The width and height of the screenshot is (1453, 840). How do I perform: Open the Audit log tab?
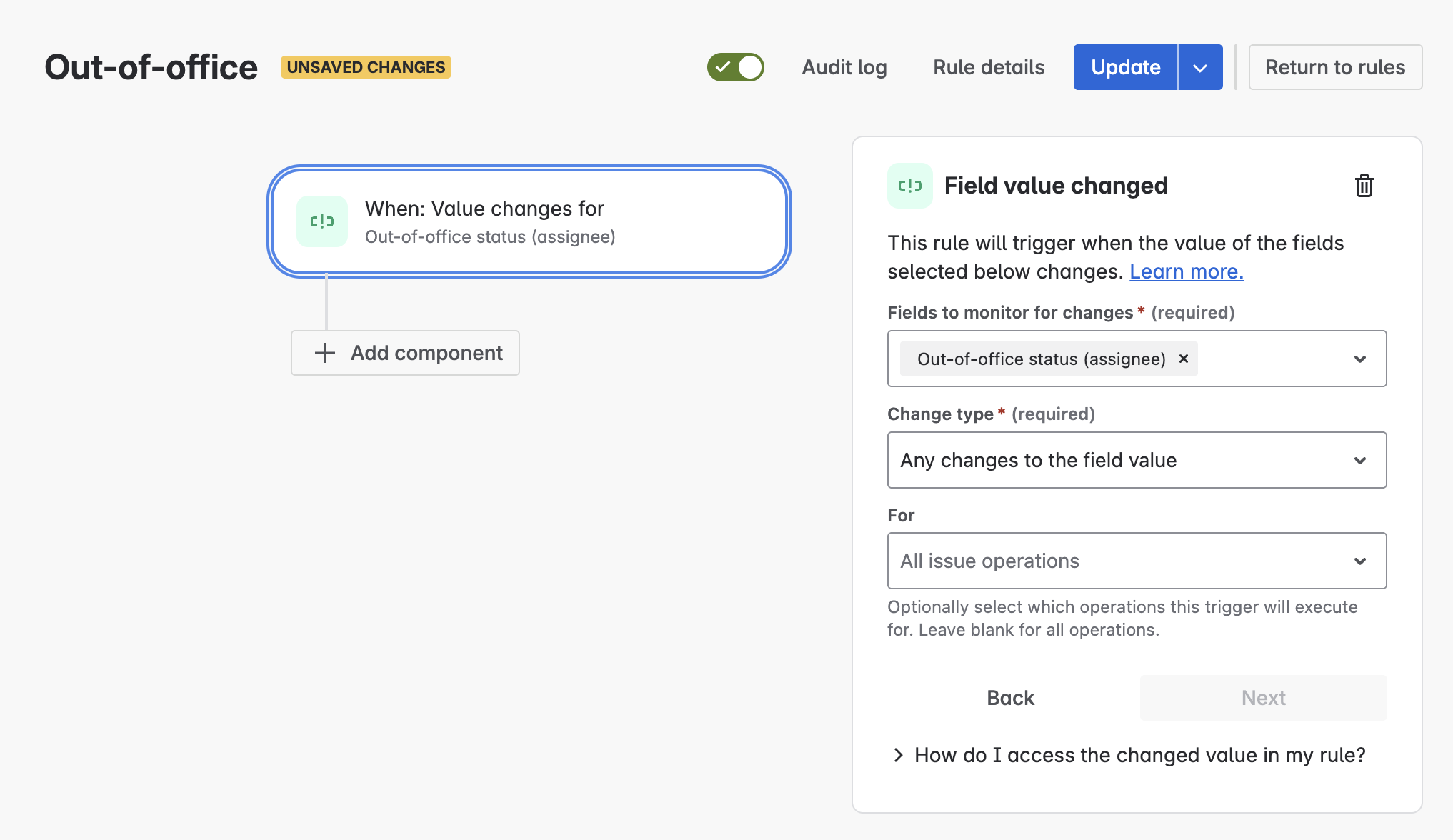tap(844, 67)
